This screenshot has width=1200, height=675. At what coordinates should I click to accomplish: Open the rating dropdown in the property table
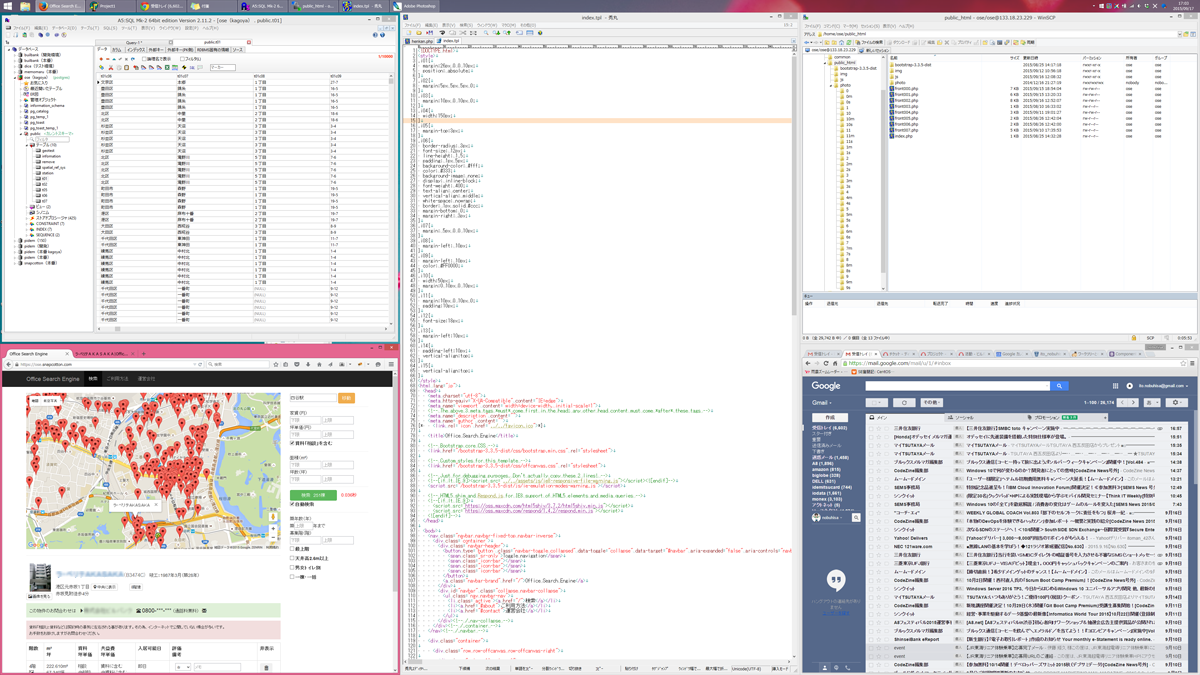183,667
